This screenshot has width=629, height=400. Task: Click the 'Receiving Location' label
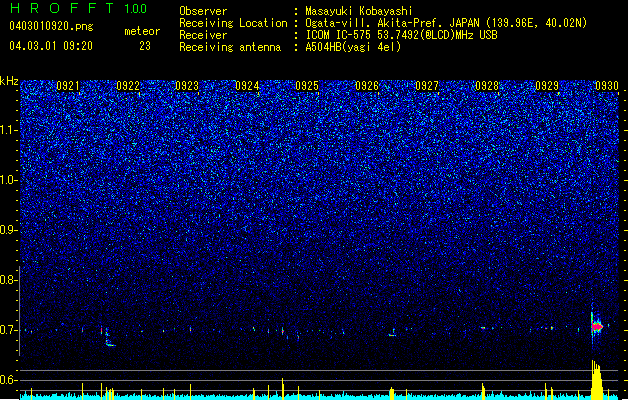point(233,23)
